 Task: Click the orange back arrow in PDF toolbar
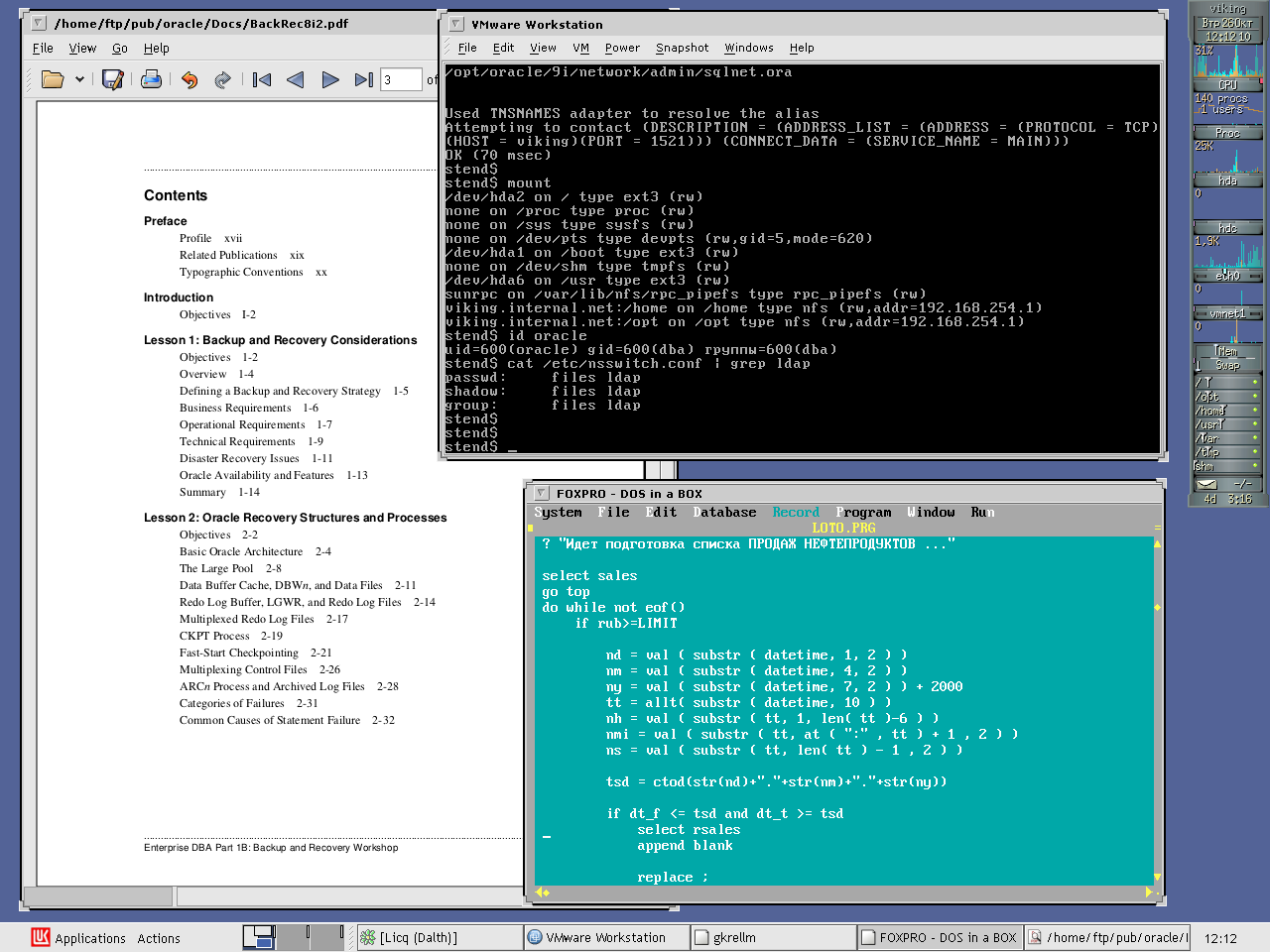[x=190, y=79]
